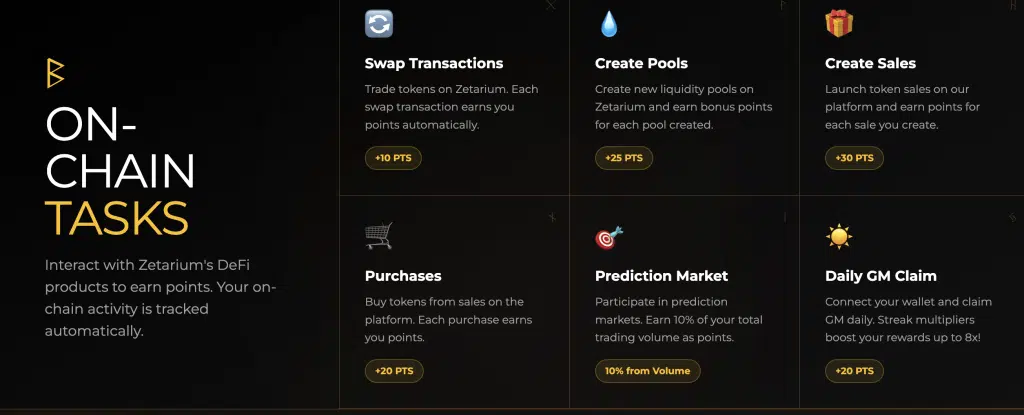This screenshot has height=415, width=1024.
Task: Click the sun Daily GM icon
Action: (839, 237)
